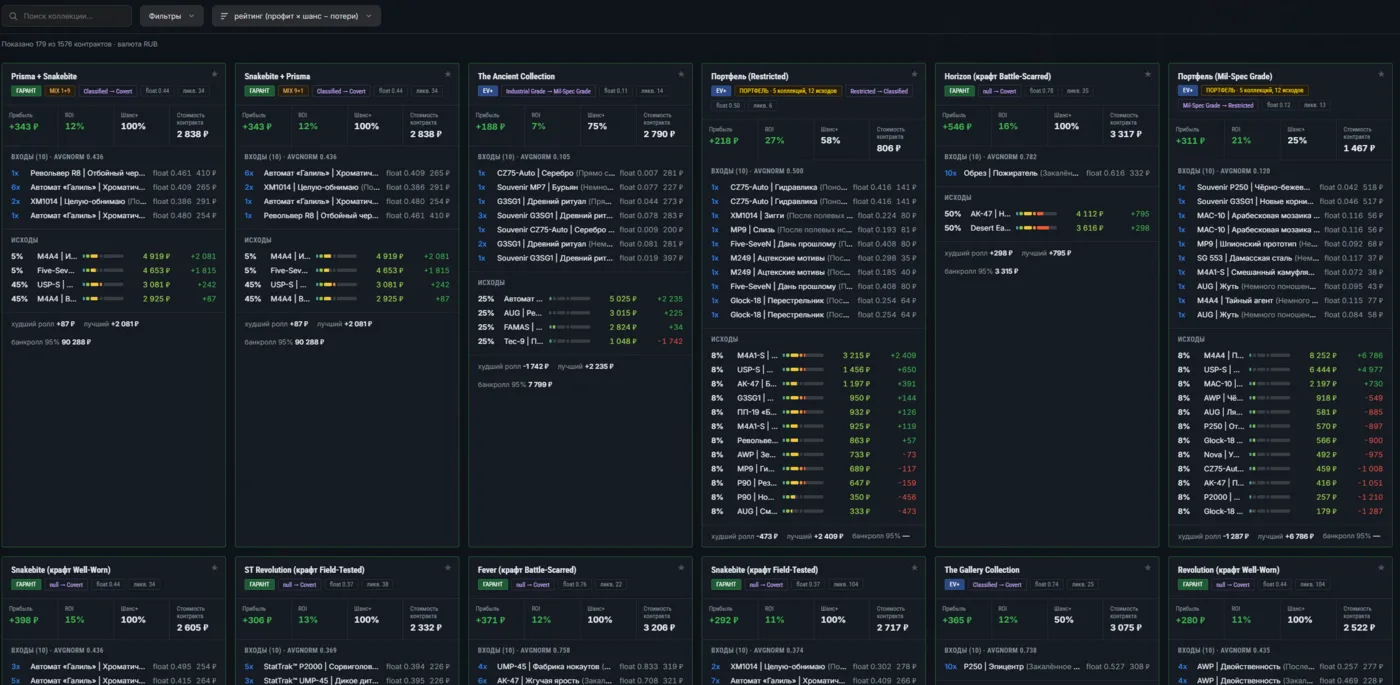Viewport: 1400px width, 685px height.
Task: Star the Prisma + Snakebite contract card
Action: click(214, 74)
